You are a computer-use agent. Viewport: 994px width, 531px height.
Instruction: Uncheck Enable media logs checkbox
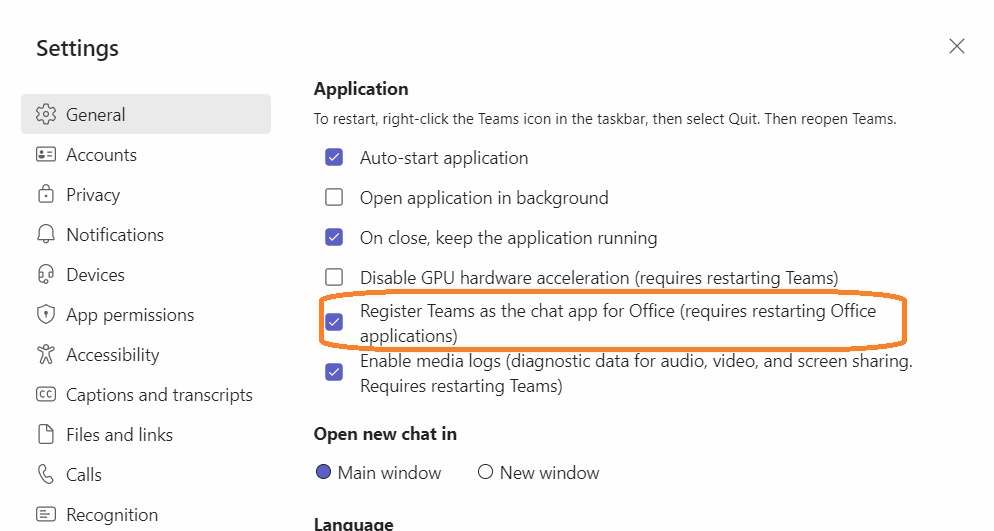pos(334,371)
